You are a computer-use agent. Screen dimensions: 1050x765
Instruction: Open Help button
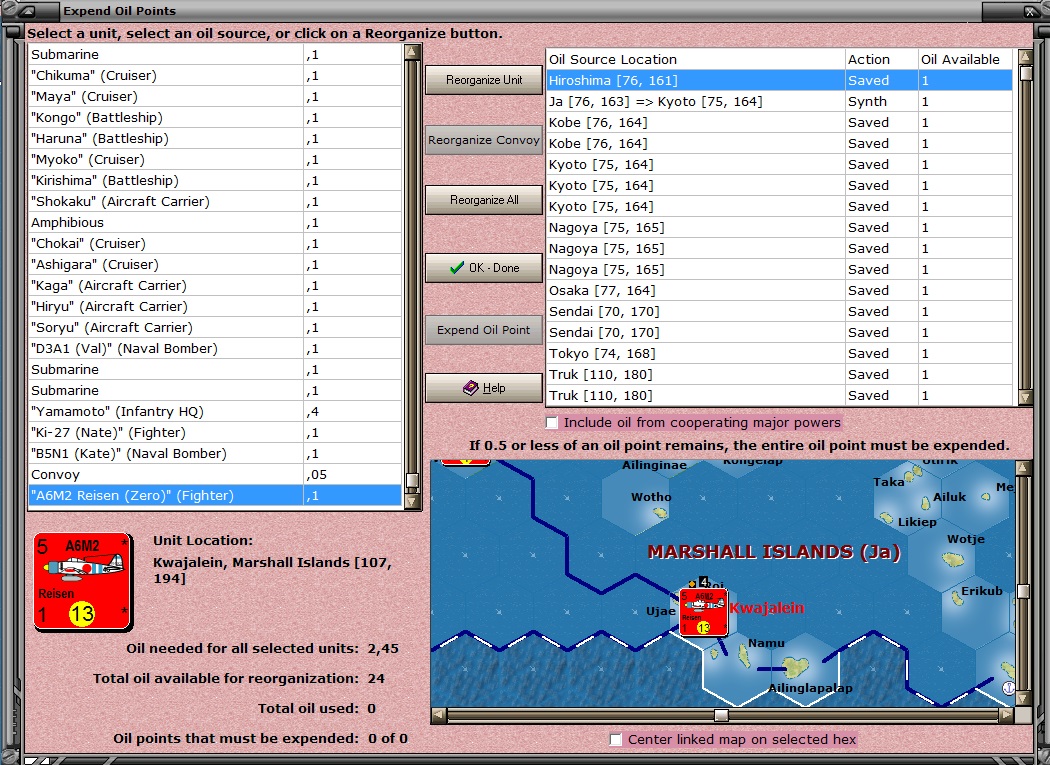click(483, 388)
